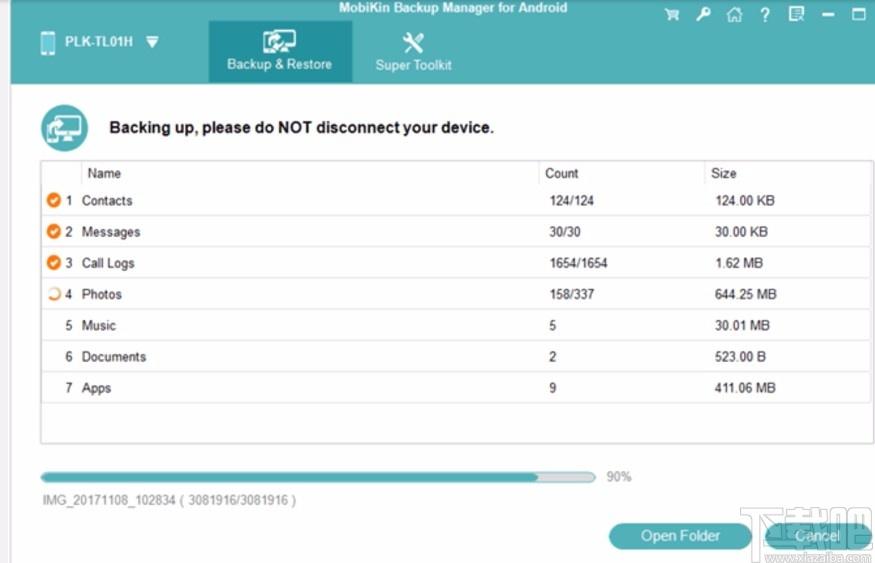
Task: Click Contacts size 124.00 KB
Action: (745, 200)
